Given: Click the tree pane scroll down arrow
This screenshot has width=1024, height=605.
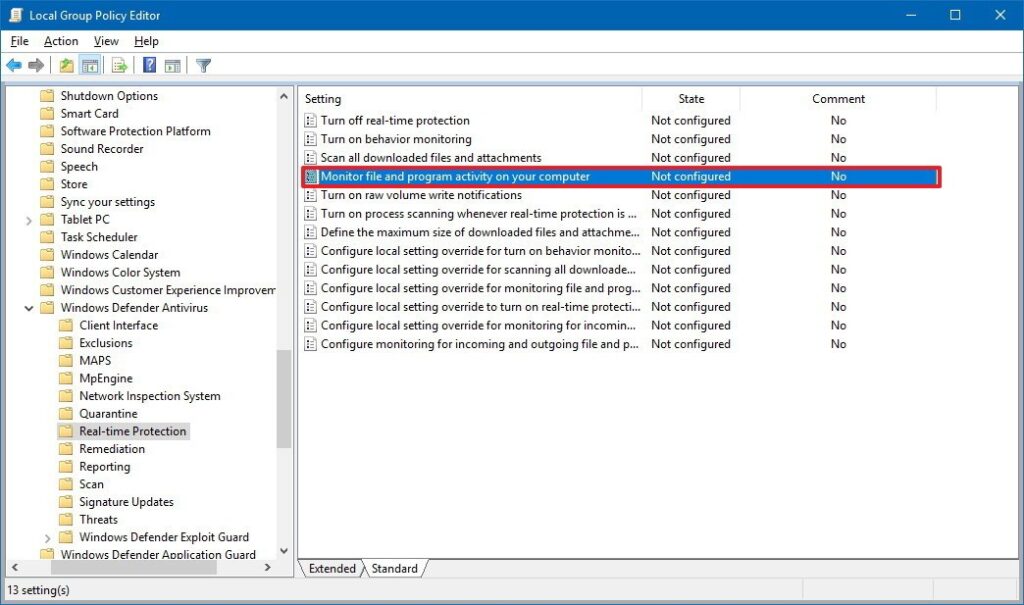Looking at the screenshot, I should [284, 551].
